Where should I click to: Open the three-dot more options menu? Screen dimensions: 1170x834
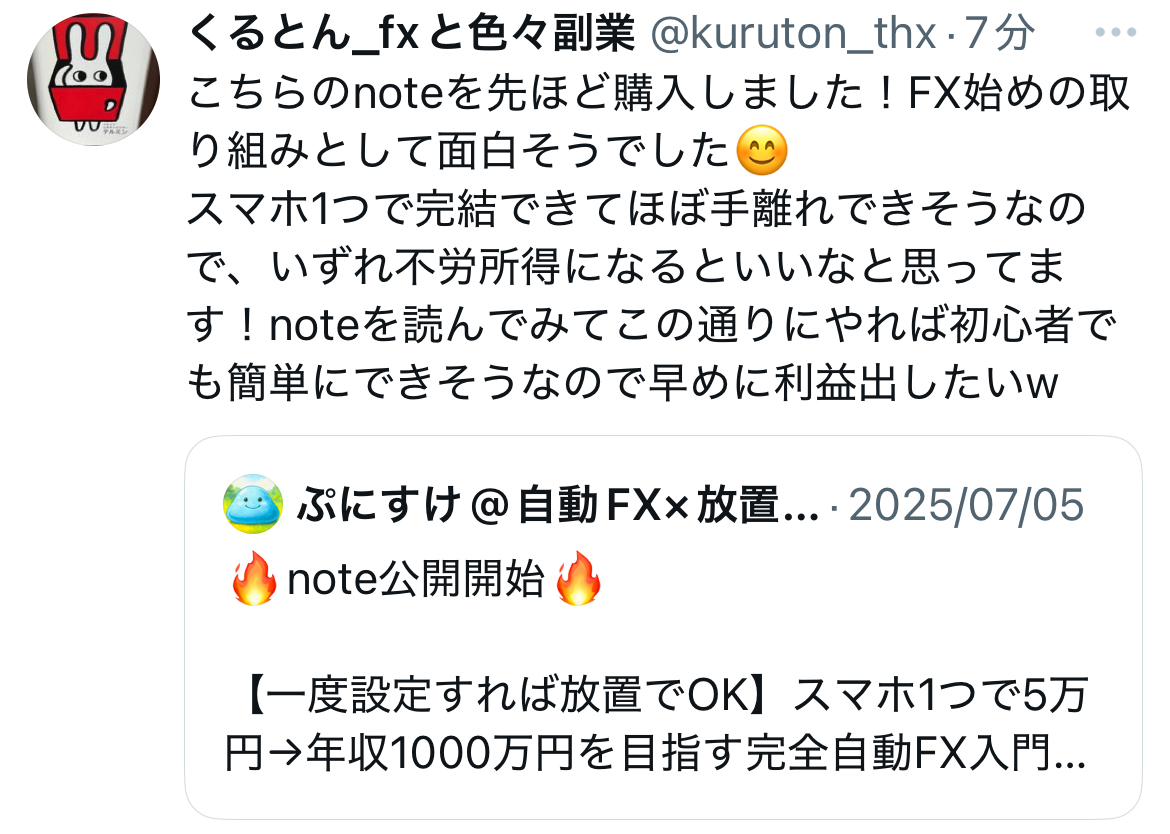click(1115, 33)
